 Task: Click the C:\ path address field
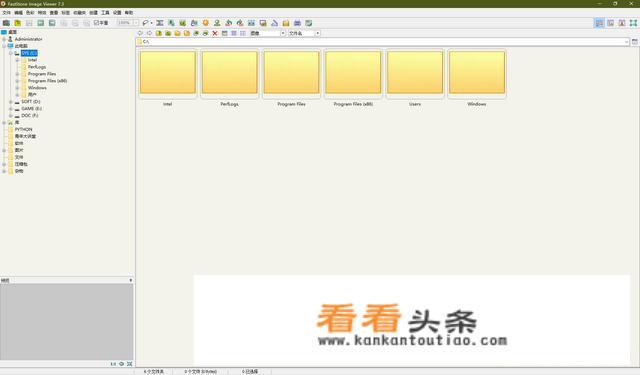tap(383, 42)
